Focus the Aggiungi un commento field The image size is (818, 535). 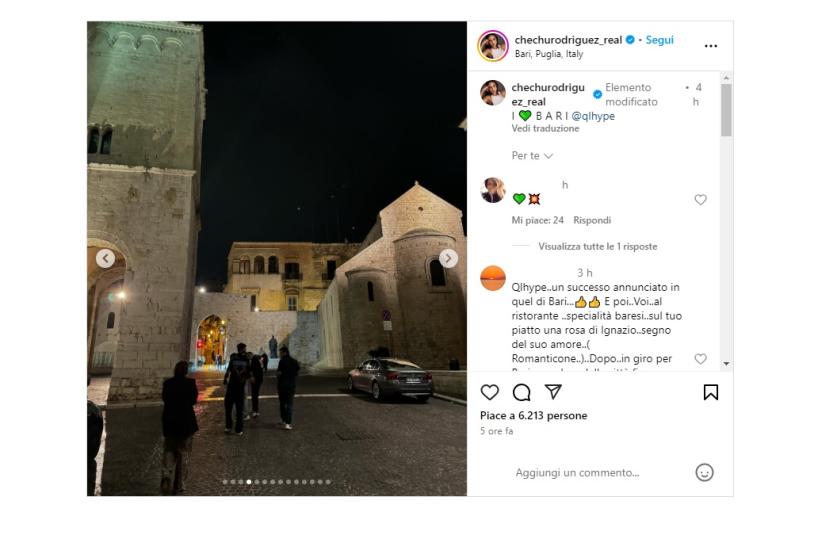(x=578, y=472)
